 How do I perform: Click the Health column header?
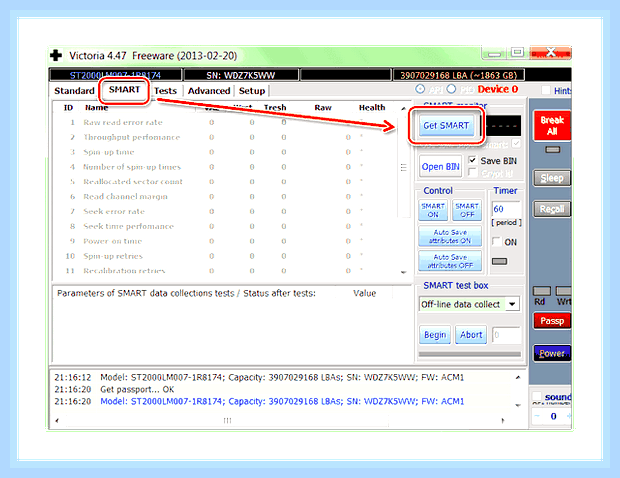372,108
